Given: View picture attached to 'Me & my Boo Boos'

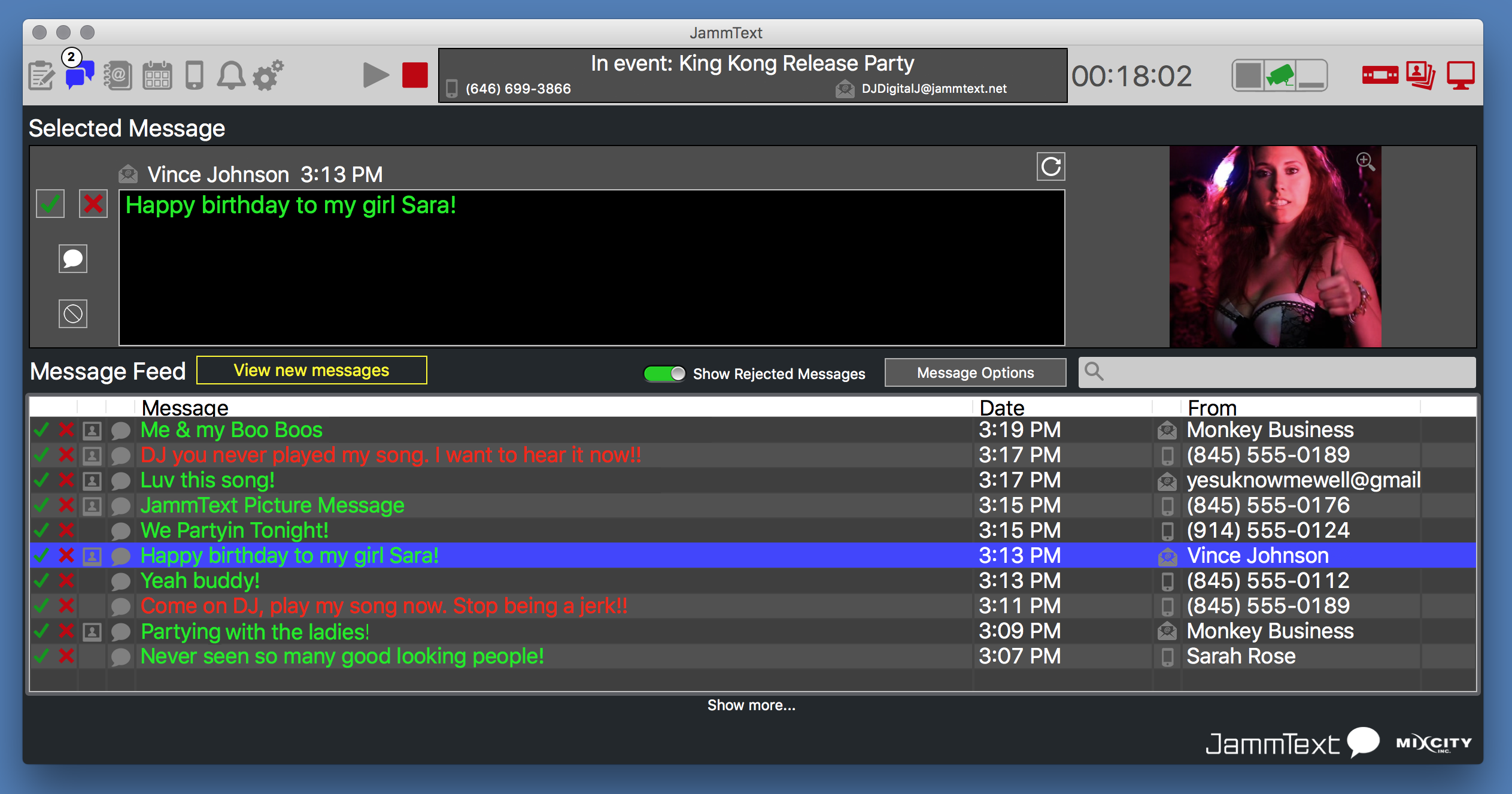Looking at the screenshot, I should point(92,430).
